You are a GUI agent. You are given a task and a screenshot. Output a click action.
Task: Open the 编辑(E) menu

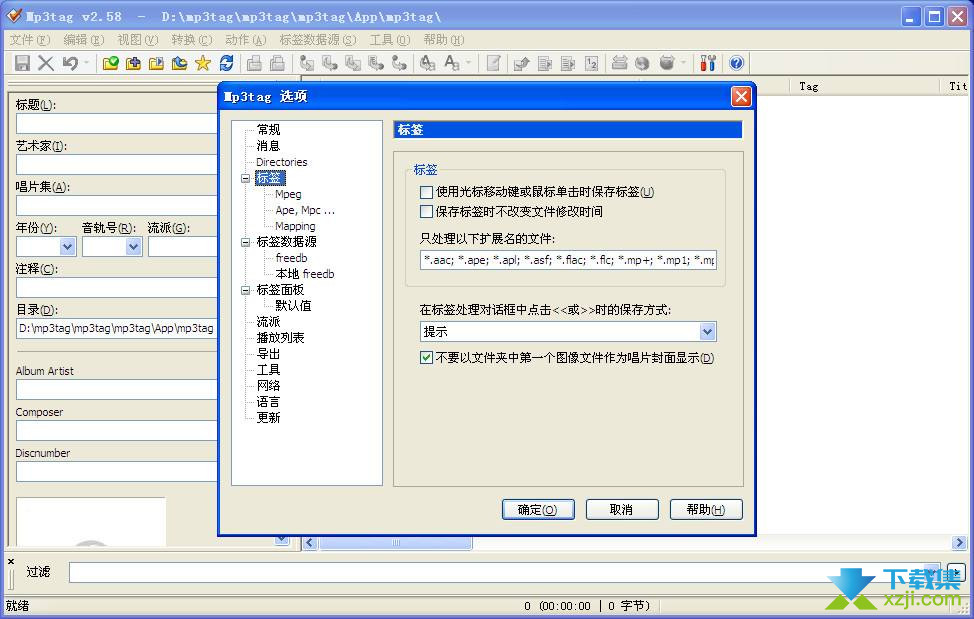[83, 40]
